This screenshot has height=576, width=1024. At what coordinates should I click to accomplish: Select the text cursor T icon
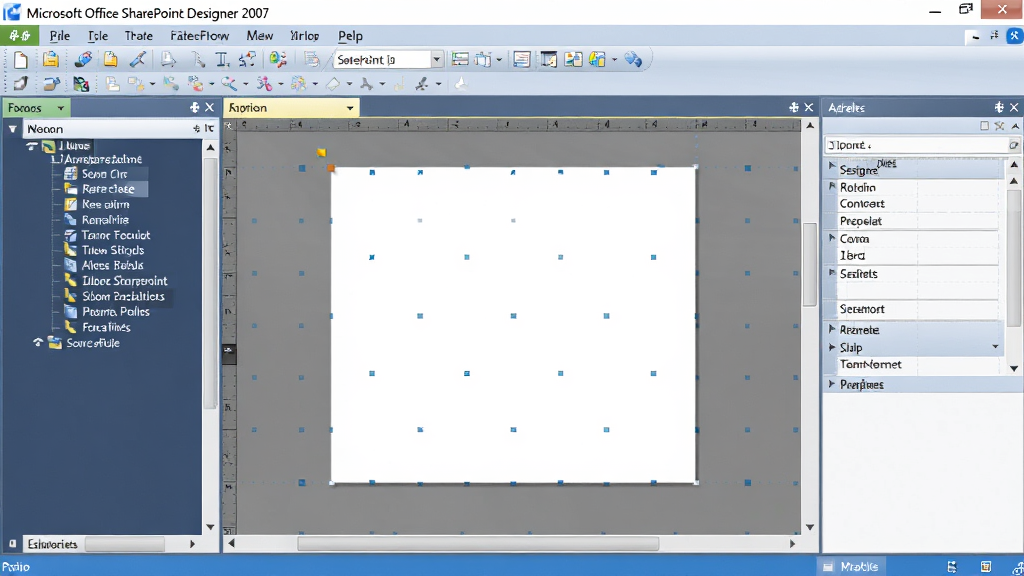[222, 60]
